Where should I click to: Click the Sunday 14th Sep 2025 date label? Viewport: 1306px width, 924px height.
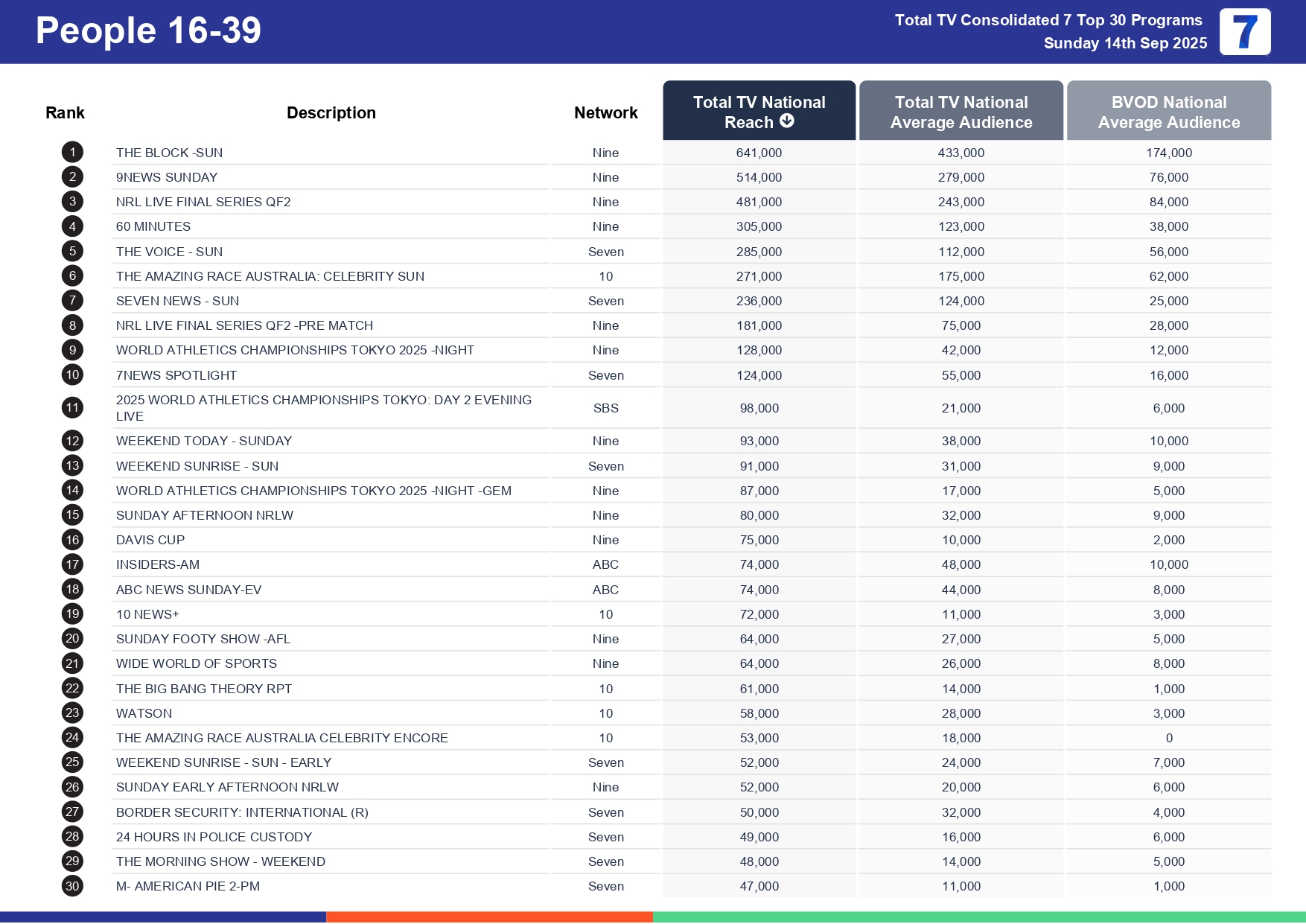1124,43
